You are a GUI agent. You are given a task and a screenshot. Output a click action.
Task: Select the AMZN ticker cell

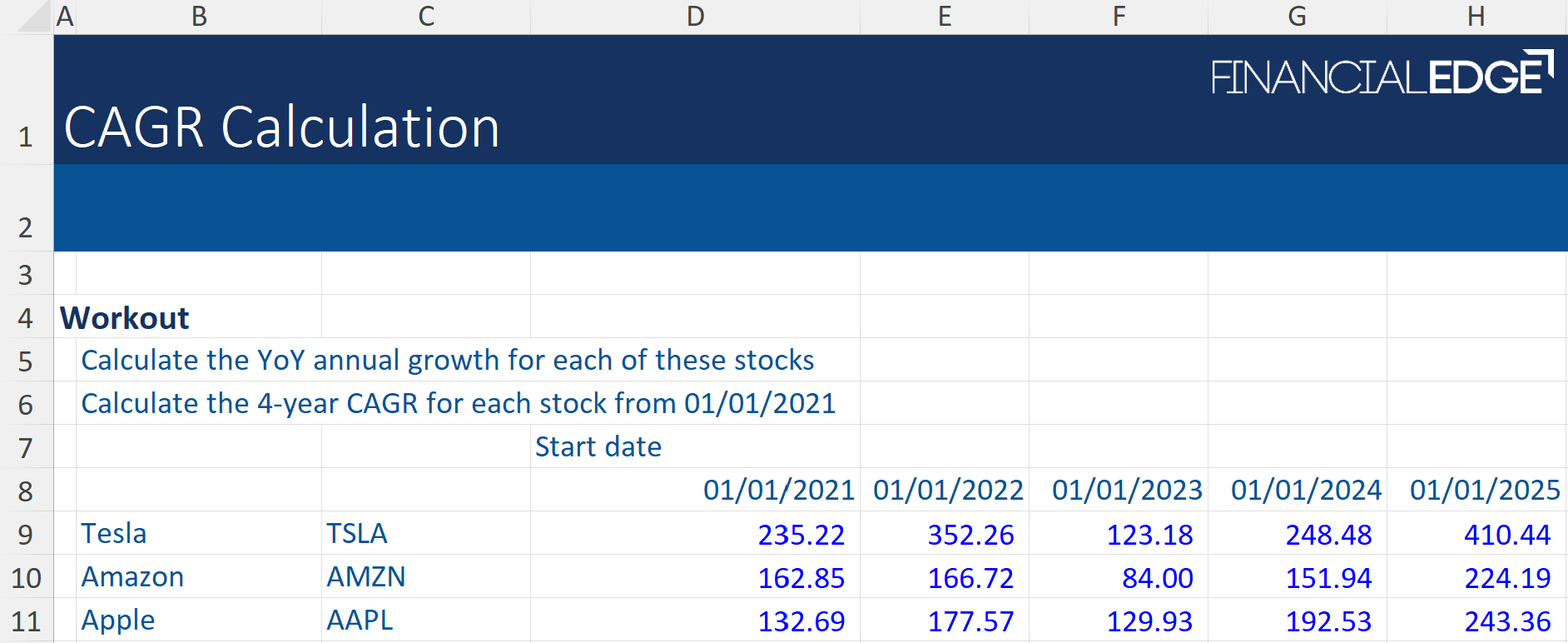tap(365, 576)
